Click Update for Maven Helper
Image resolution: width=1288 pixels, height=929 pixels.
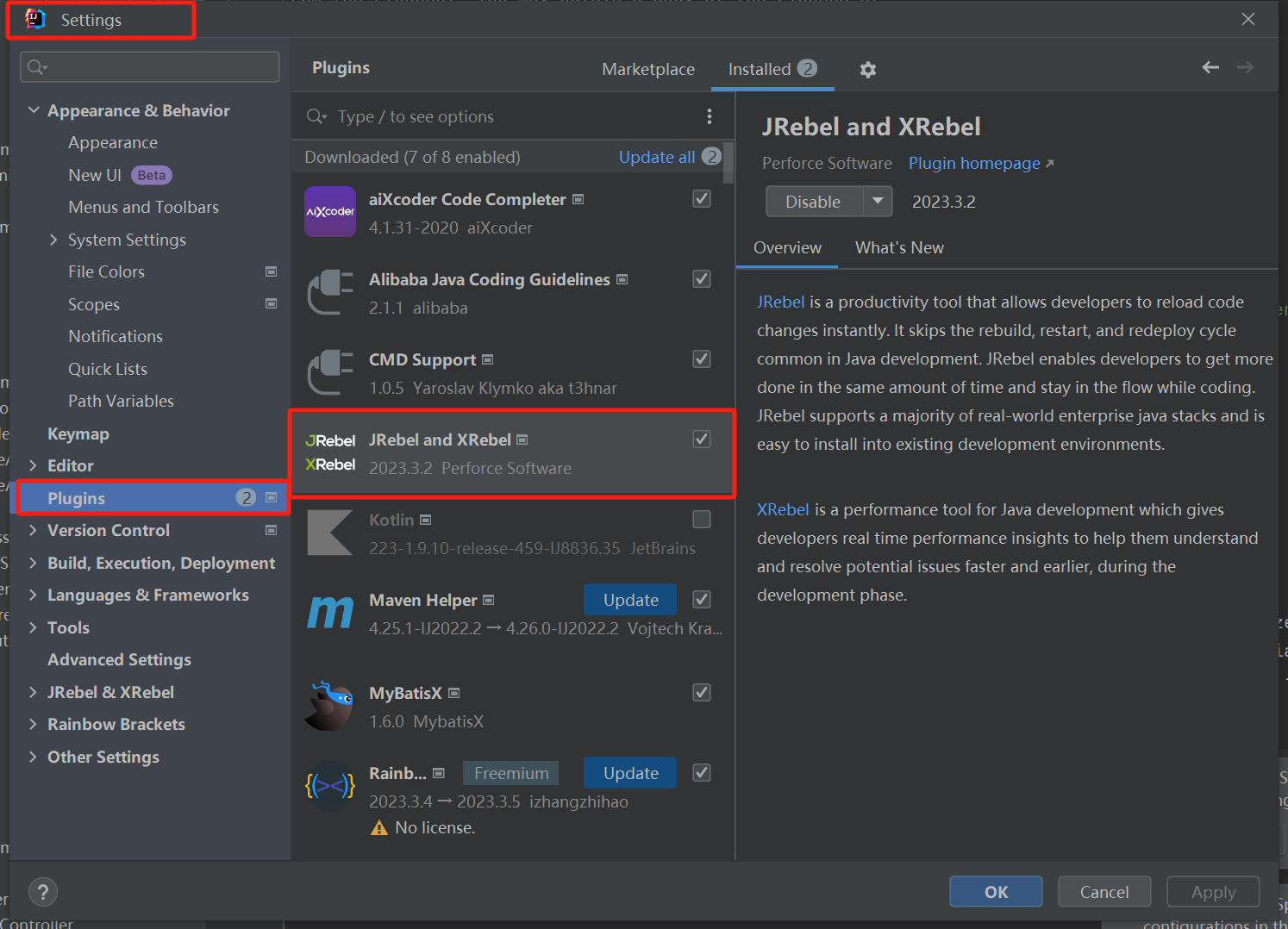click(630, 600)
